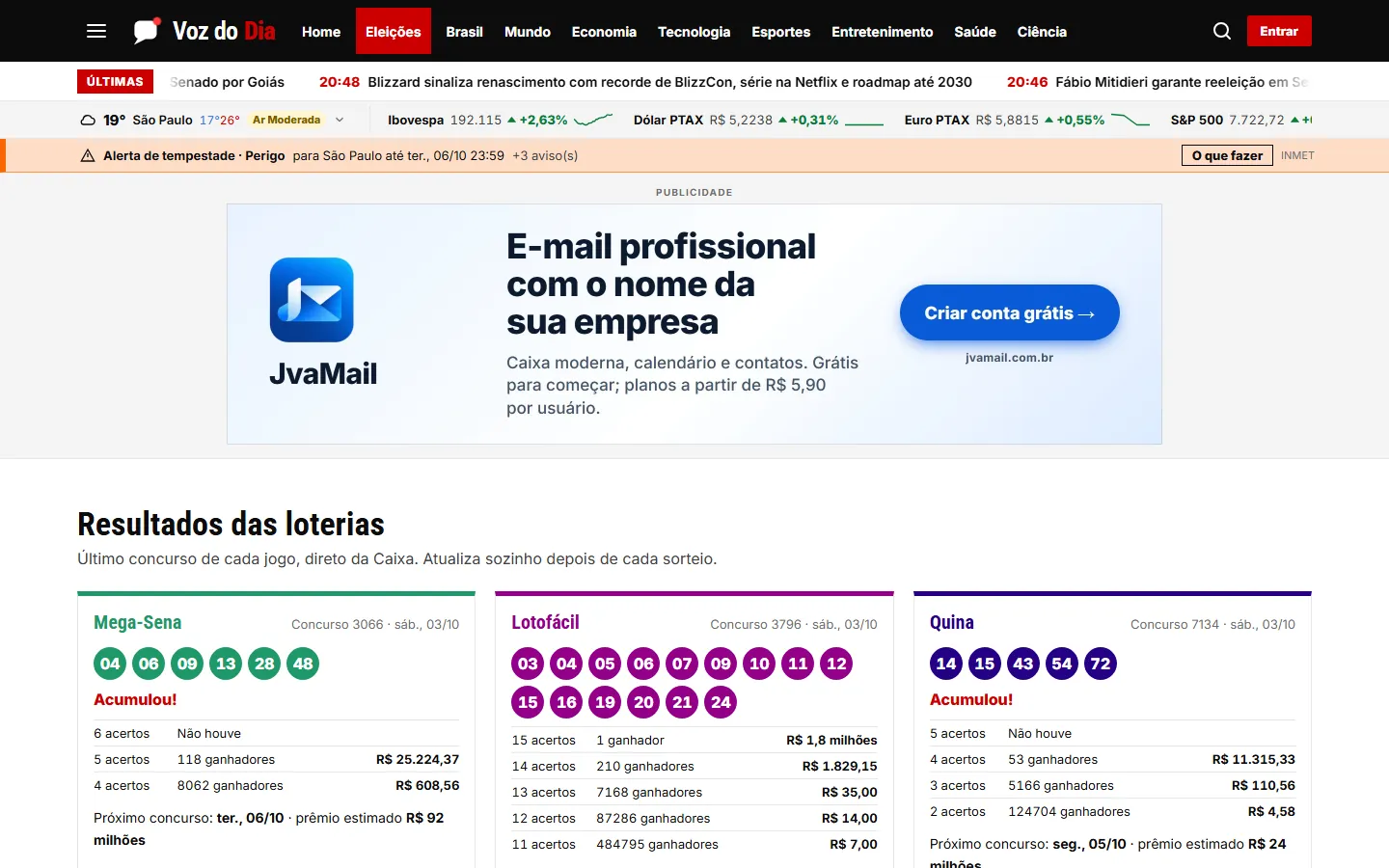
Task: Click the storm alert warning triangle icon
Action: [x=88, y=155]
